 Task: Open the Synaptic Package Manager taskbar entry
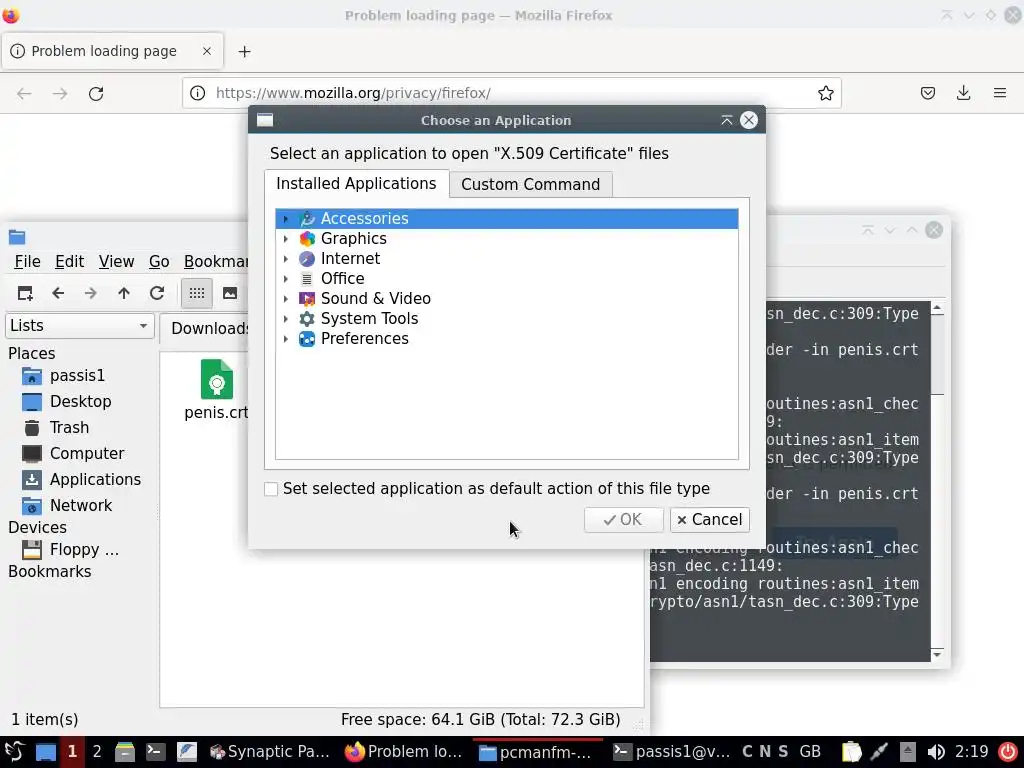(x=269, y=752)
